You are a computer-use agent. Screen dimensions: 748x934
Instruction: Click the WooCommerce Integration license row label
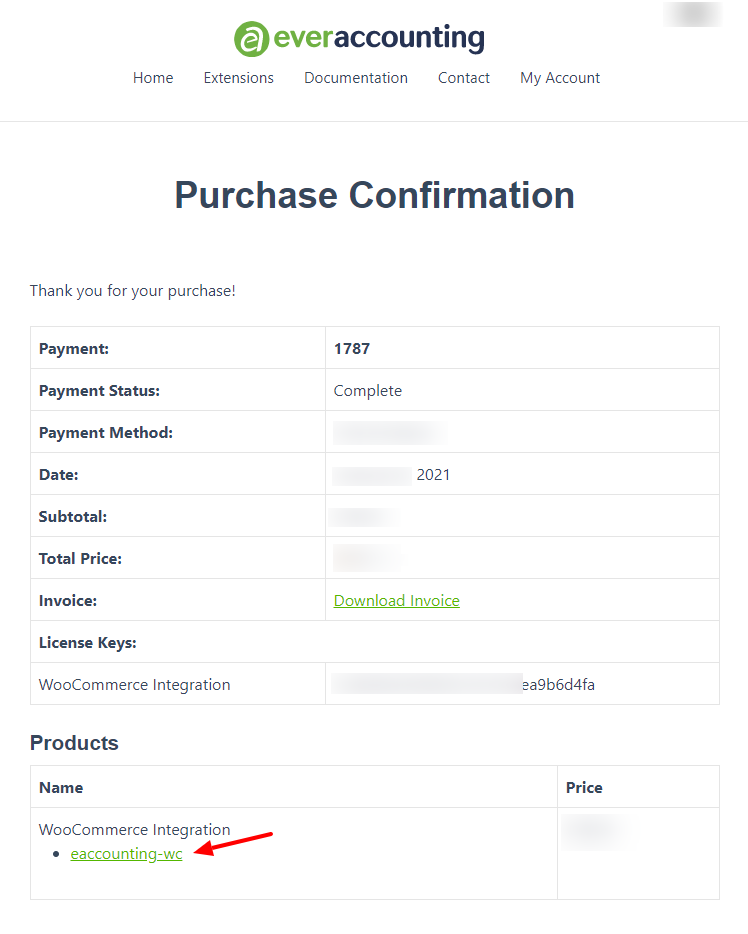[x=135, y=684]
